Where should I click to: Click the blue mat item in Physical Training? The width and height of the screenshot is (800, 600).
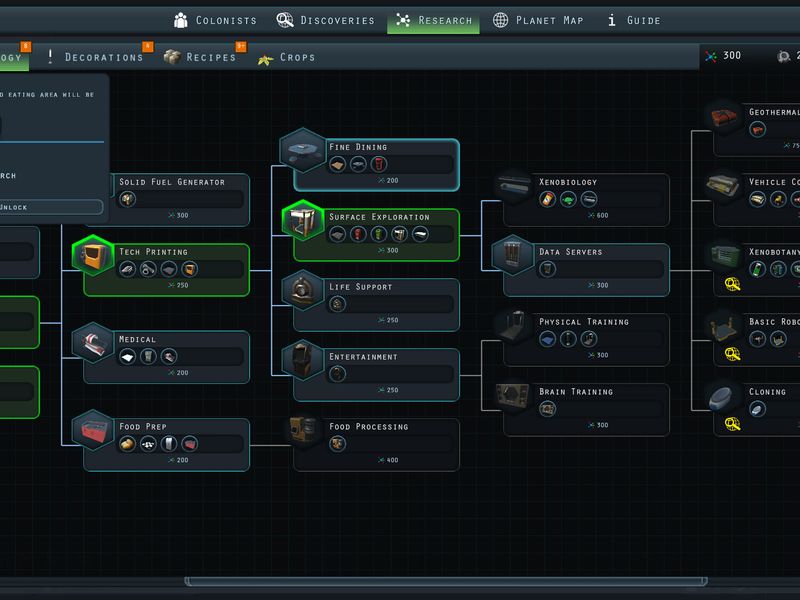click(547, 339)
